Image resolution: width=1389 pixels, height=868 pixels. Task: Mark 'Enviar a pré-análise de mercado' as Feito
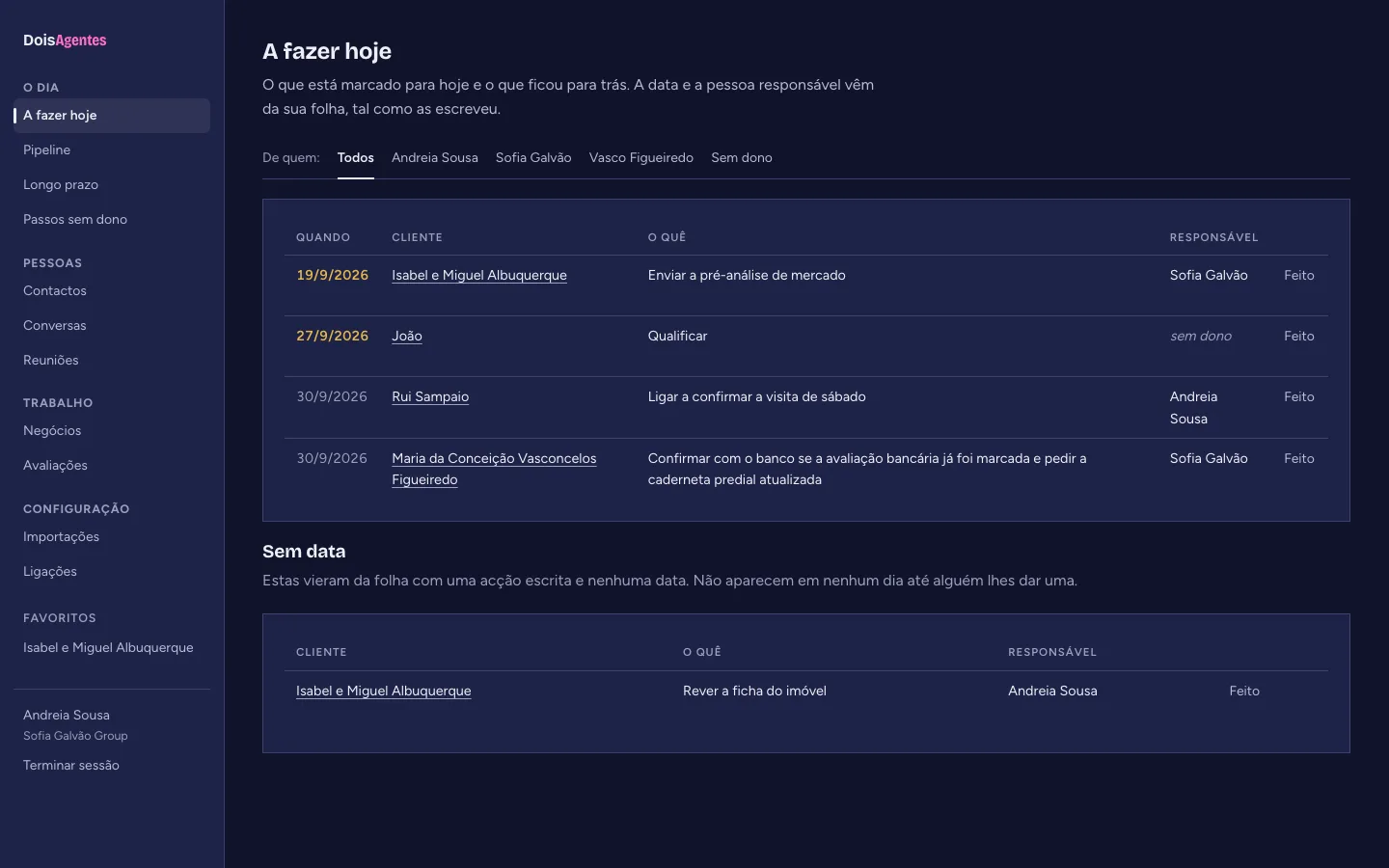(x=1299, y=276)
